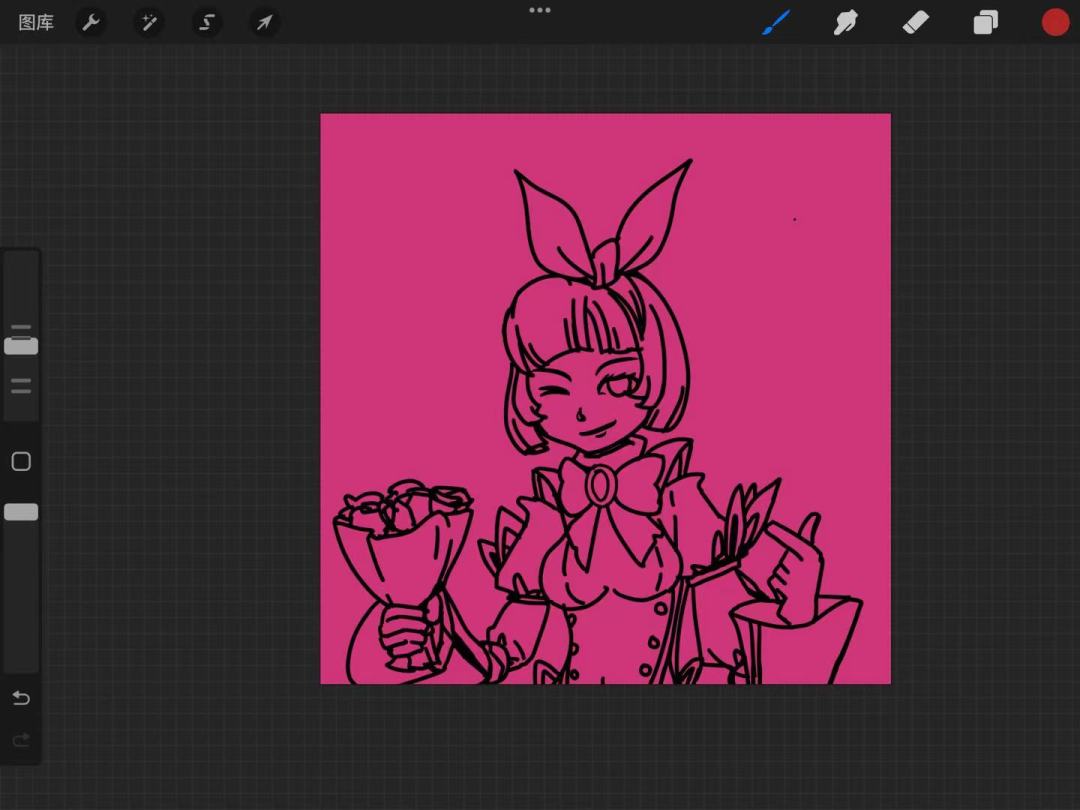Open the Layers panel

pyautogui.click(x=986, y=23)
